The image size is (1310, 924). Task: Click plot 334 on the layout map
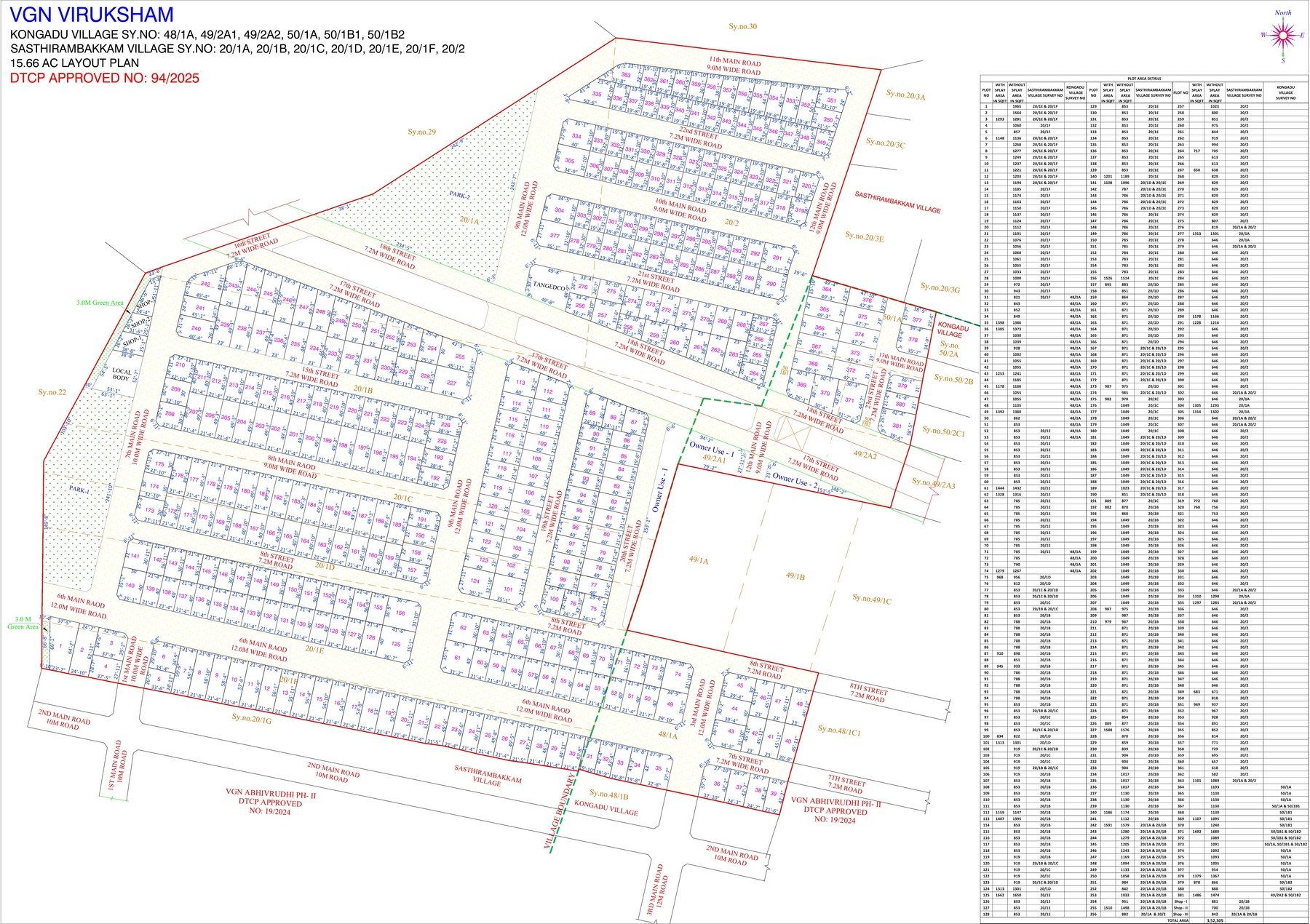(576, 136)
